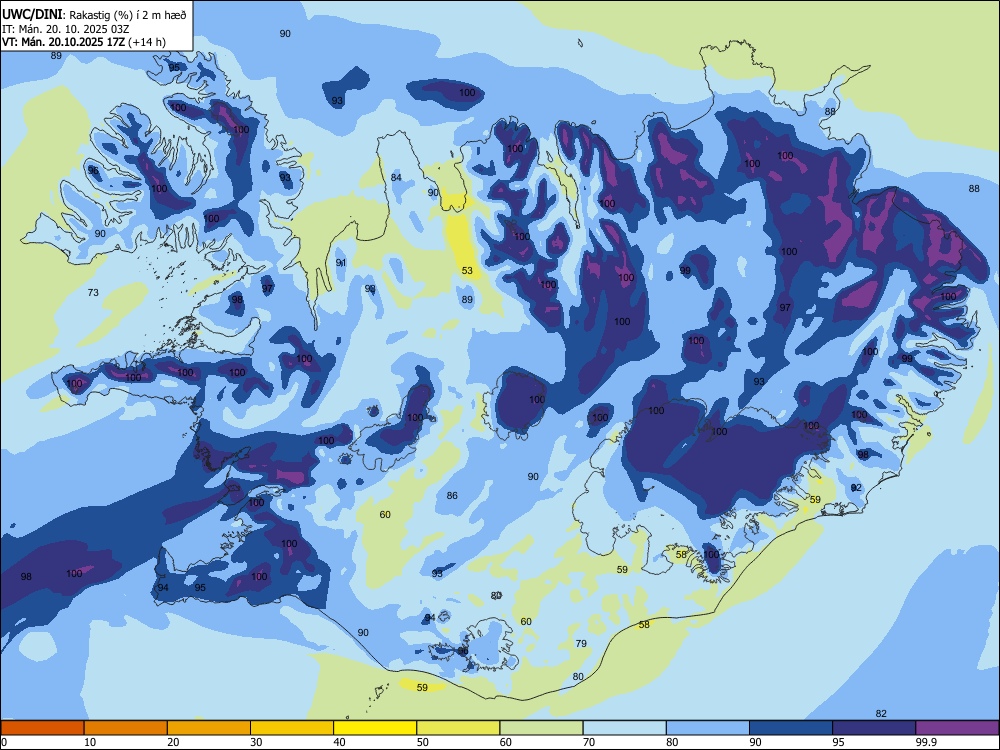
Task: Click the 'IT: Mán. 20. 10. 2025 03Z' line
Action: [66, 29]
